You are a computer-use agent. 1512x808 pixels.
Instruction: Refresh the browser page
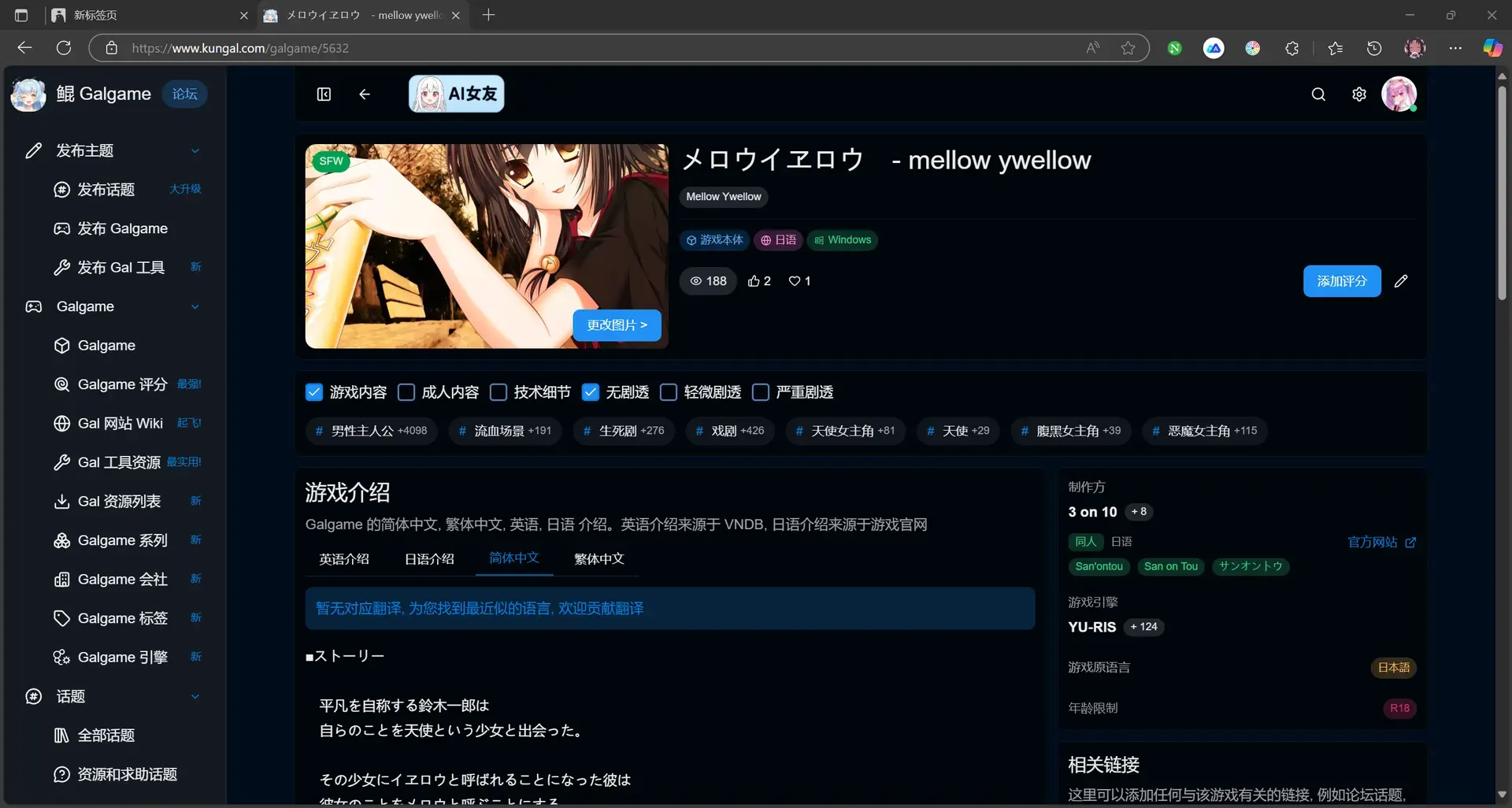(64, 48)
